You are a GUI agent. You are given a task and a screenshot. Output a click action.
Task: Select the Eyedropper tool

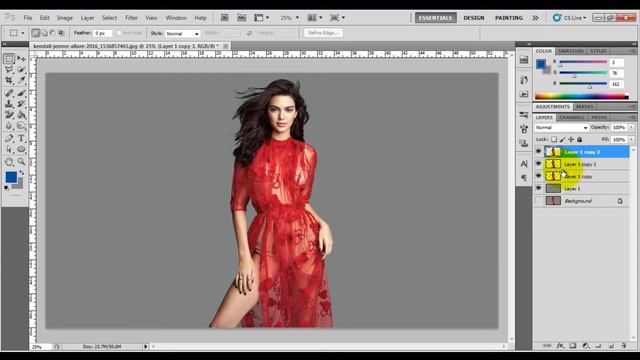point(21,80)
